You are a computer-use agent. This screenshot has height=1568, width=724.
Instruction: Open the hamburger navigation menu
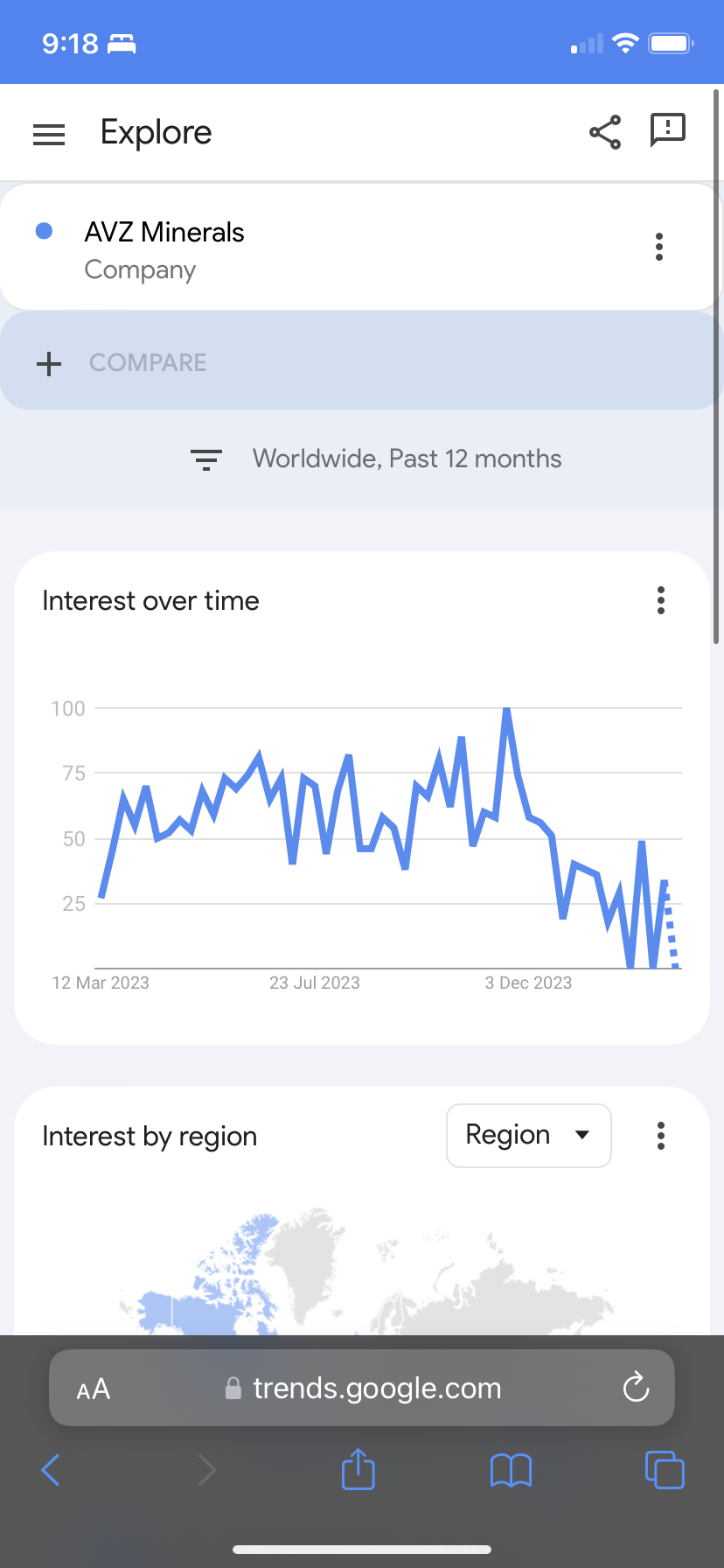[x=49, y=134]
